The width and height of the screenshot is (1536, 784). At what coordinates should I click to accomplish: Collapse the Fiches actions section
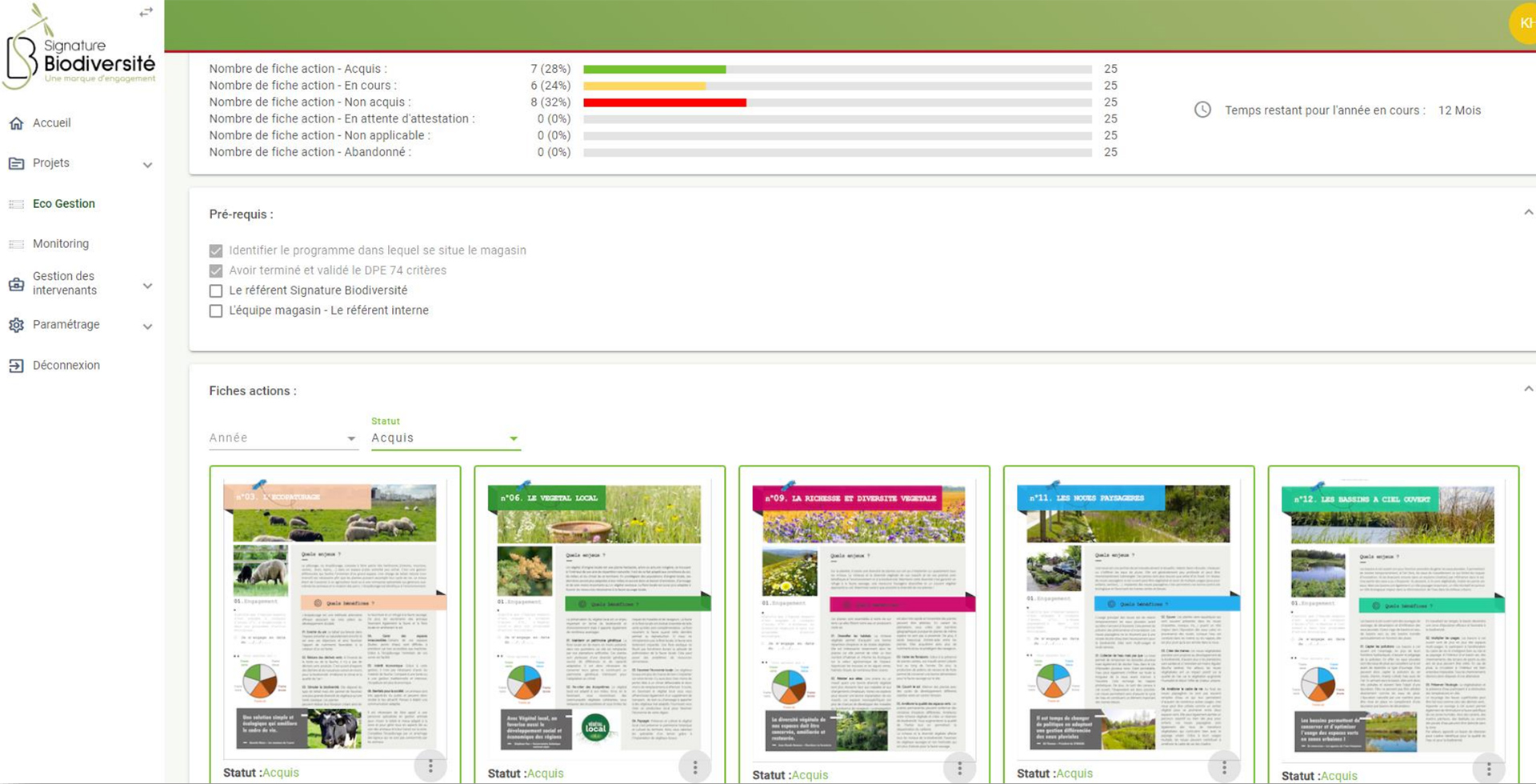(x=1528, y=390)
